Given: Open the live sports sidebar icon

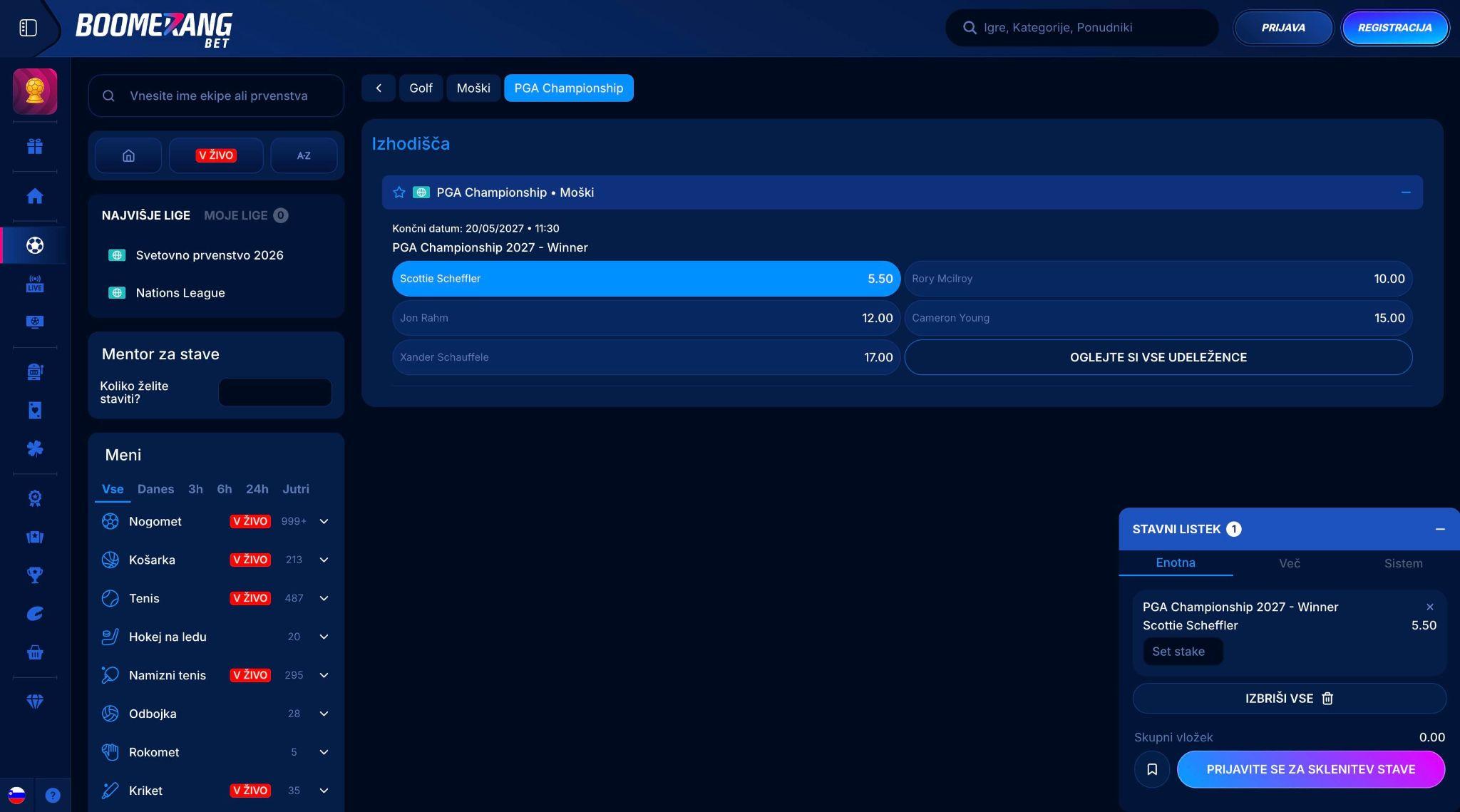Looking at the screenshot, I should (x=35, y=284).
